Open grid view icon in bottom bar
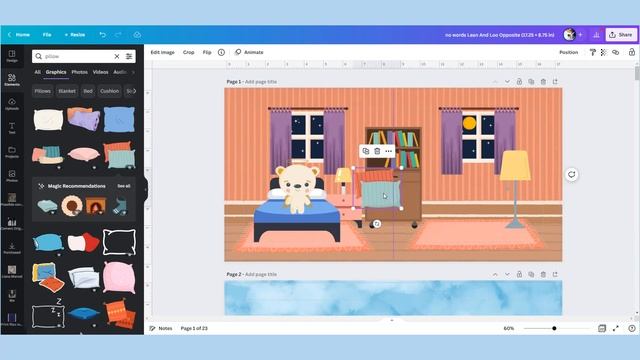The image size is (640, 360). 602,328
